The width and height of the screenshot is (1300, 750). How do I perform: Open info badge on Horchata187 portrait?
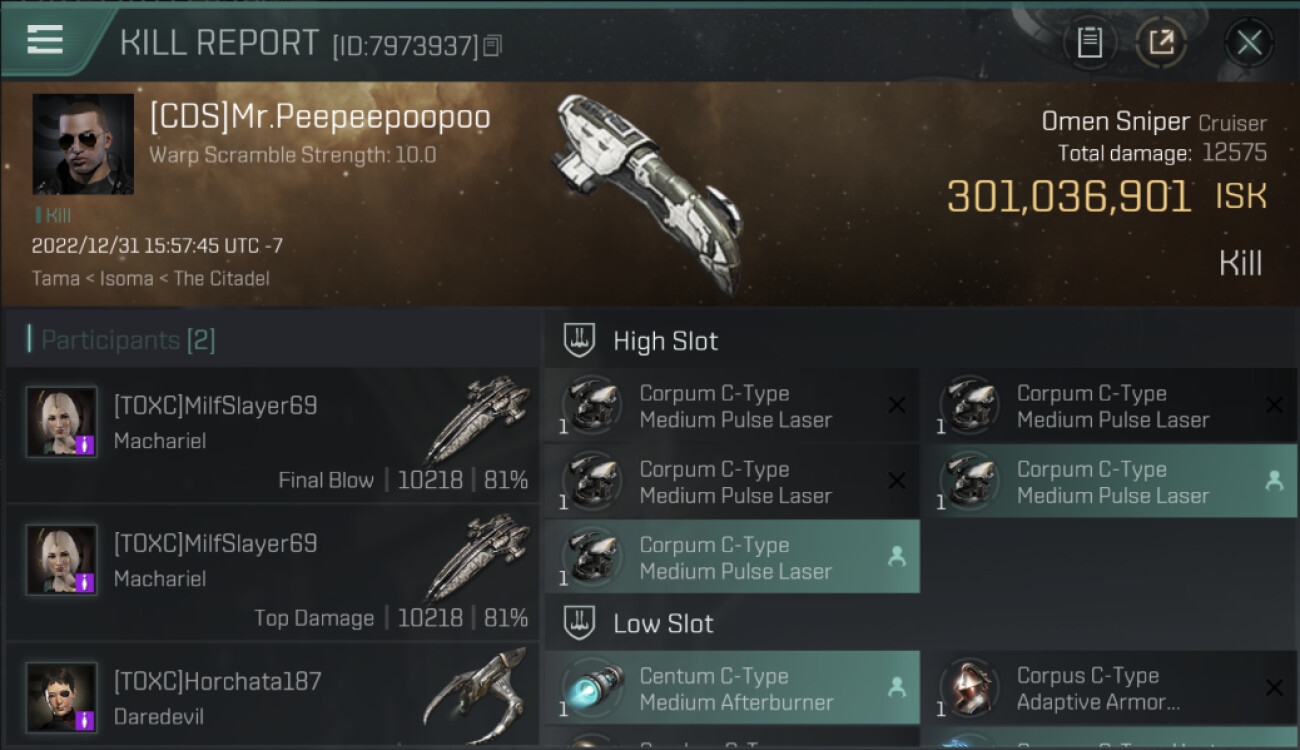pyautogui.click(x=85, y=720)
